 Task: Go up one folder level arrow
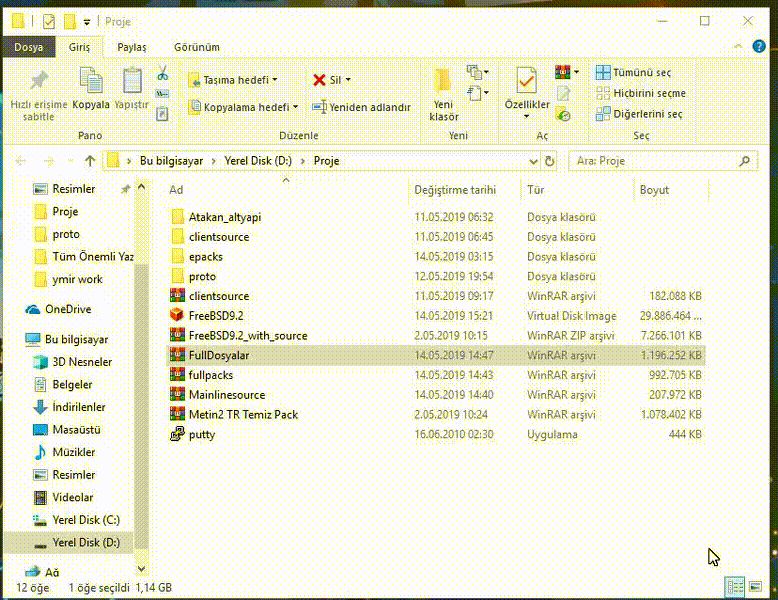[90, 161]
